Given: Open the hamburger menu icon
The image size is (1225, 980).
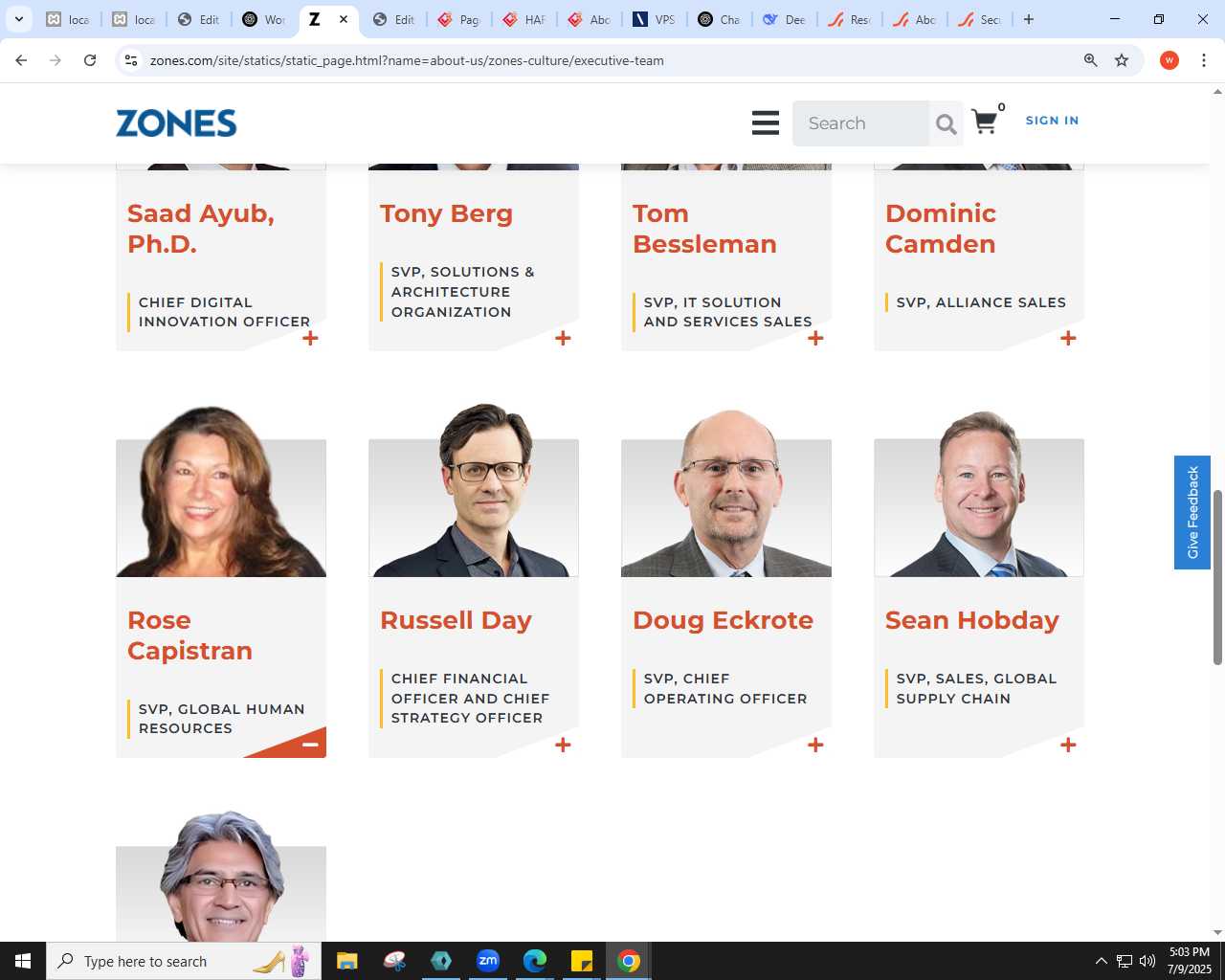Looking at the screenshot, I should tap(766, 122).
